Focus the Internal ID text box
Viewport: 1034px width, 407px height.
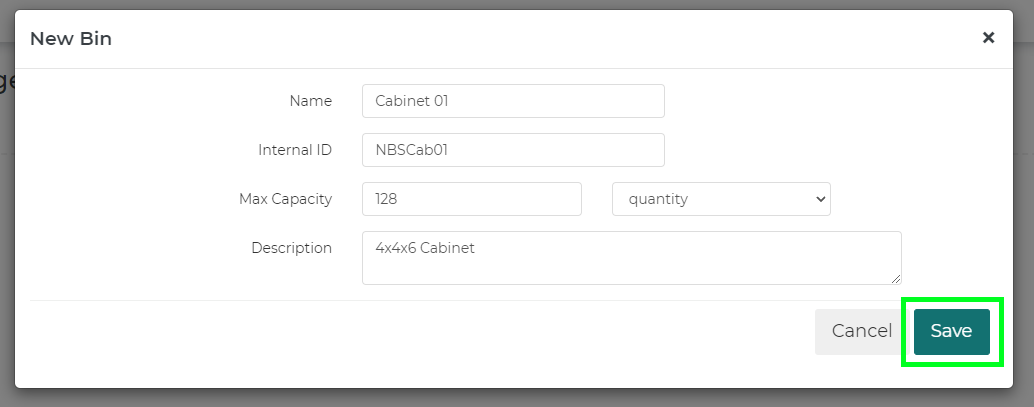(513, 150)
